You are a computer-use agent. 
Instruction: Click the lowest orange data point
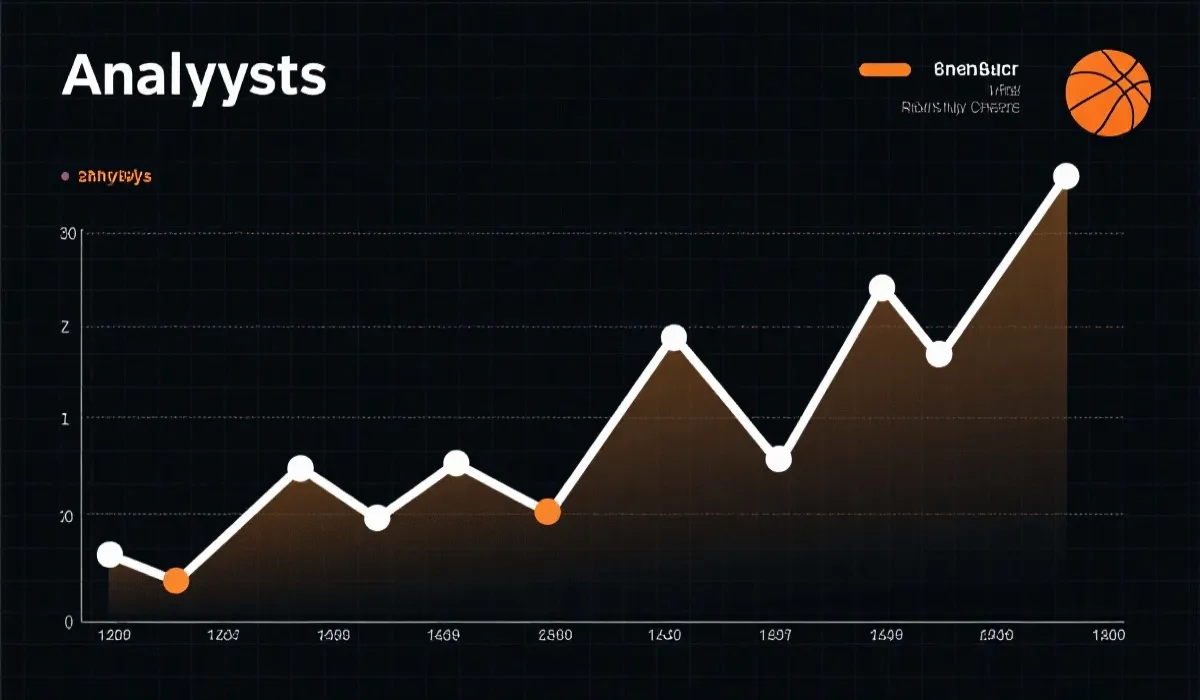point(176,581)
